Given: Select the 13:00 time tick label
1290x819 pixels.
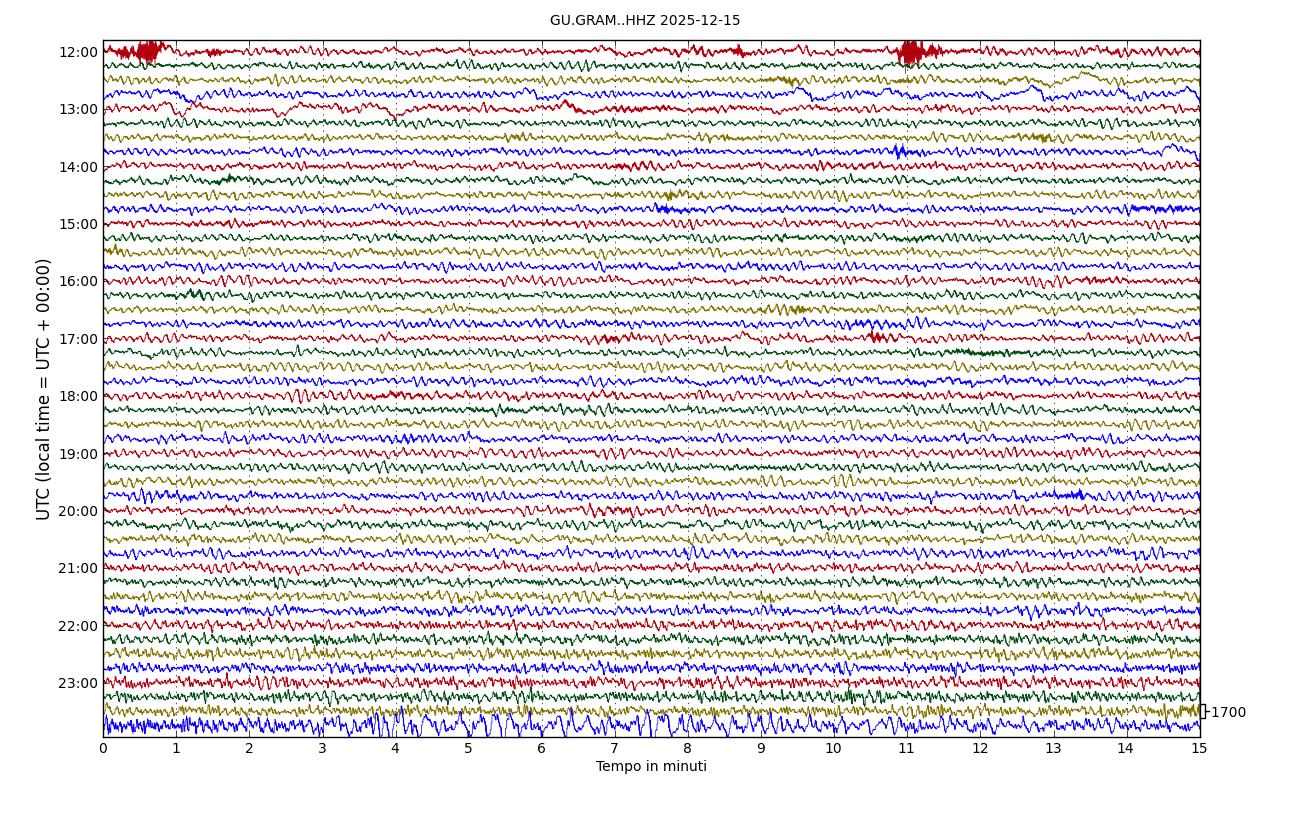Looking at the screenshot, I should [x=78, y=109].
